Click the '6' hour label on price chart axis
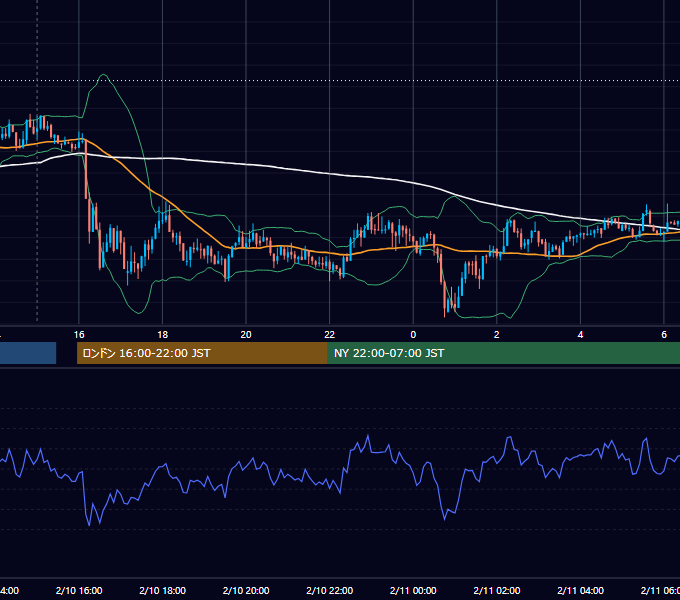 (664, 334)
